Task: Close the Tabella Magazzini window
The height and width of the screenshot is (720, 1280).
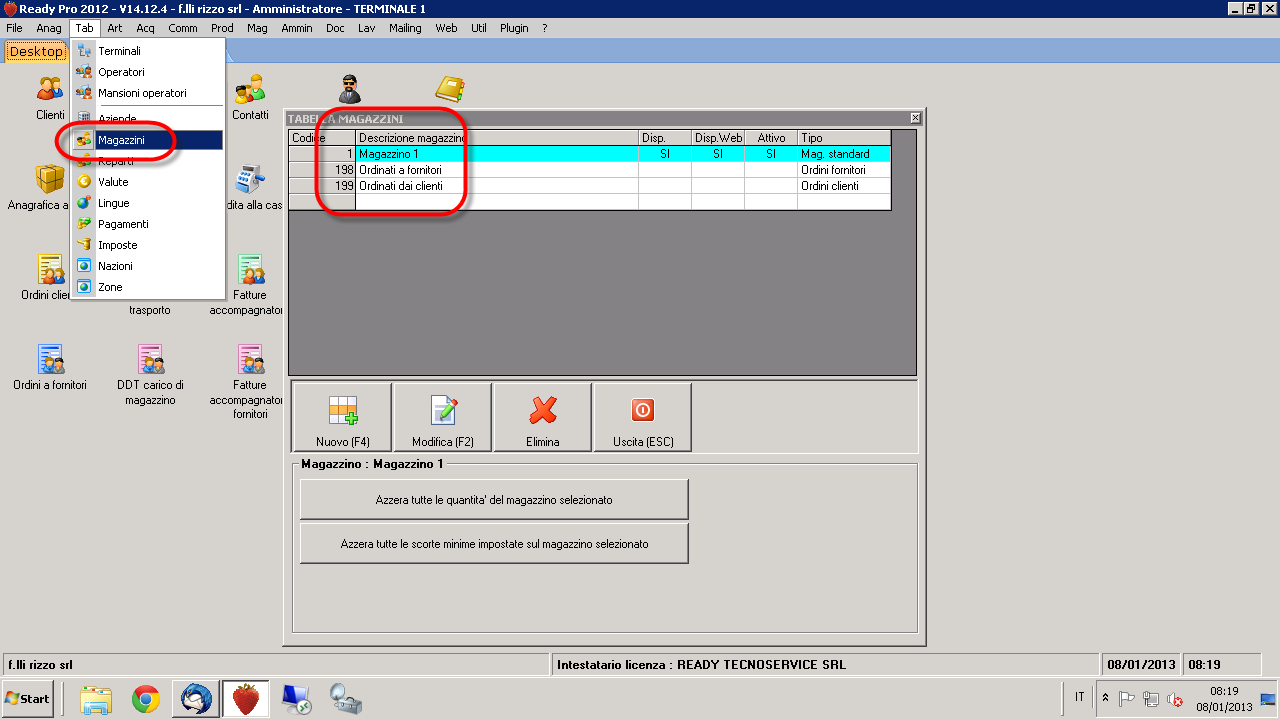Action: pyautogui.click(x=915, y=118)
